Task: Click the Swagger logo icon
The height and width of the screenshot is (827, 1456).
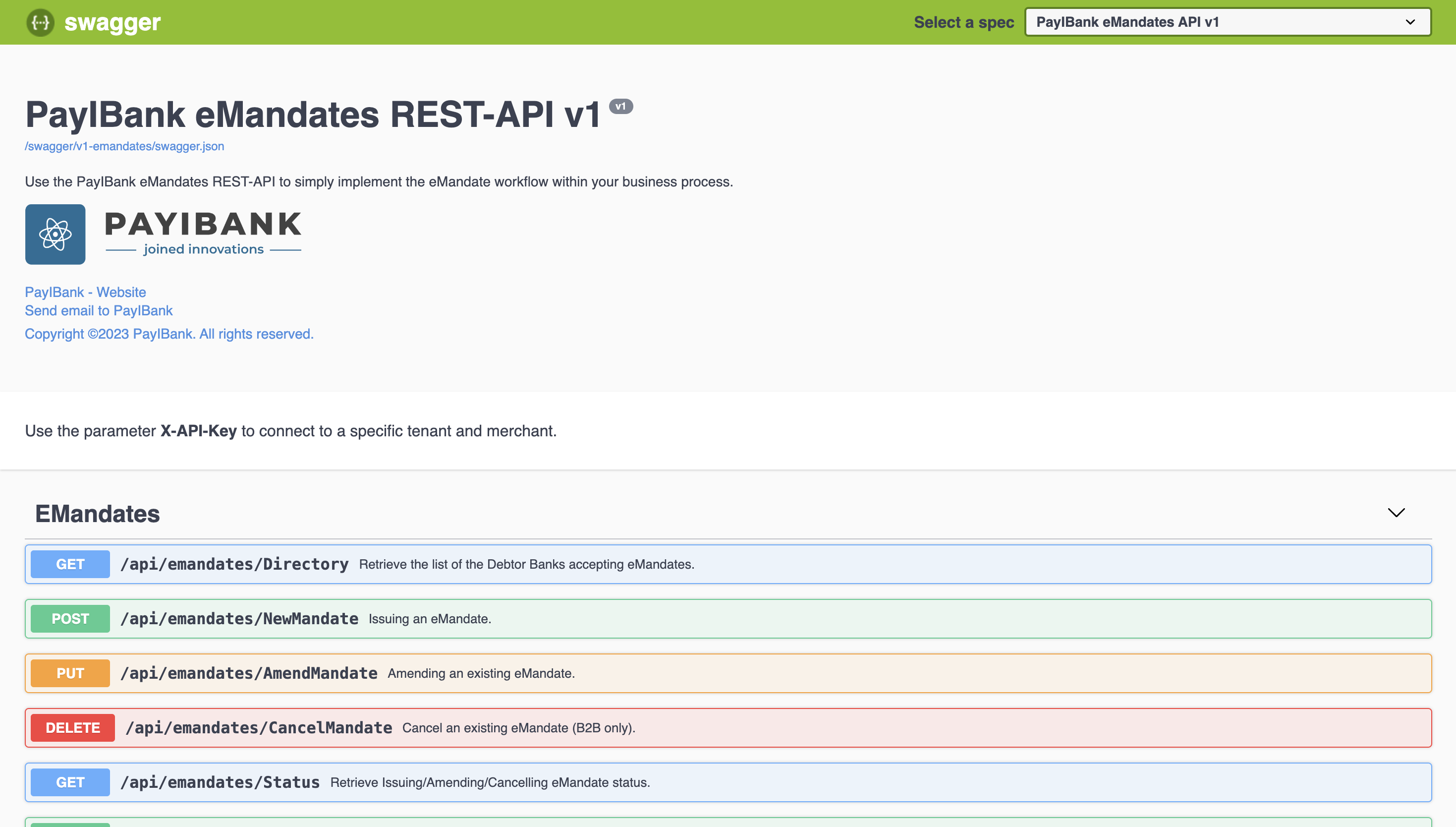Action: [40, 23]
